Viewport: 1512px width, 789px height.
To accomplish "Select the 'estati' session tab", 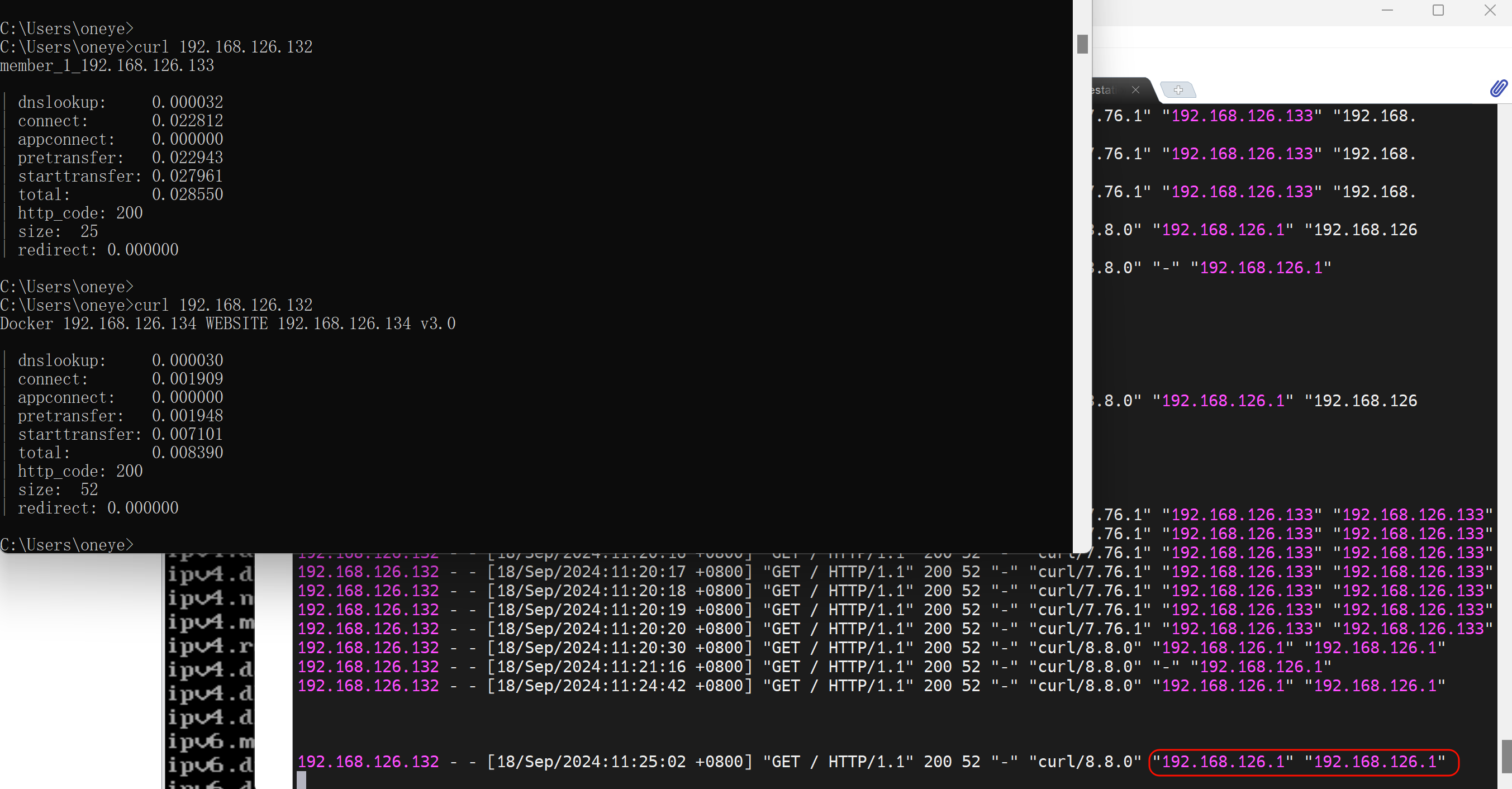I will (1106, 90).
